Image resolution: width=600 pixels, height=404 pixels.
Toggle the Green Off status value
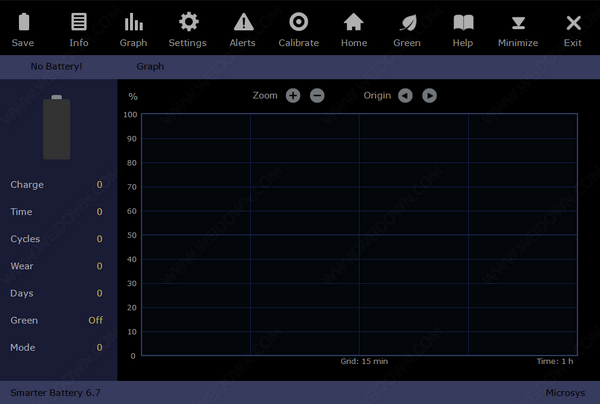pyautogui.click(x=95, y=320)
